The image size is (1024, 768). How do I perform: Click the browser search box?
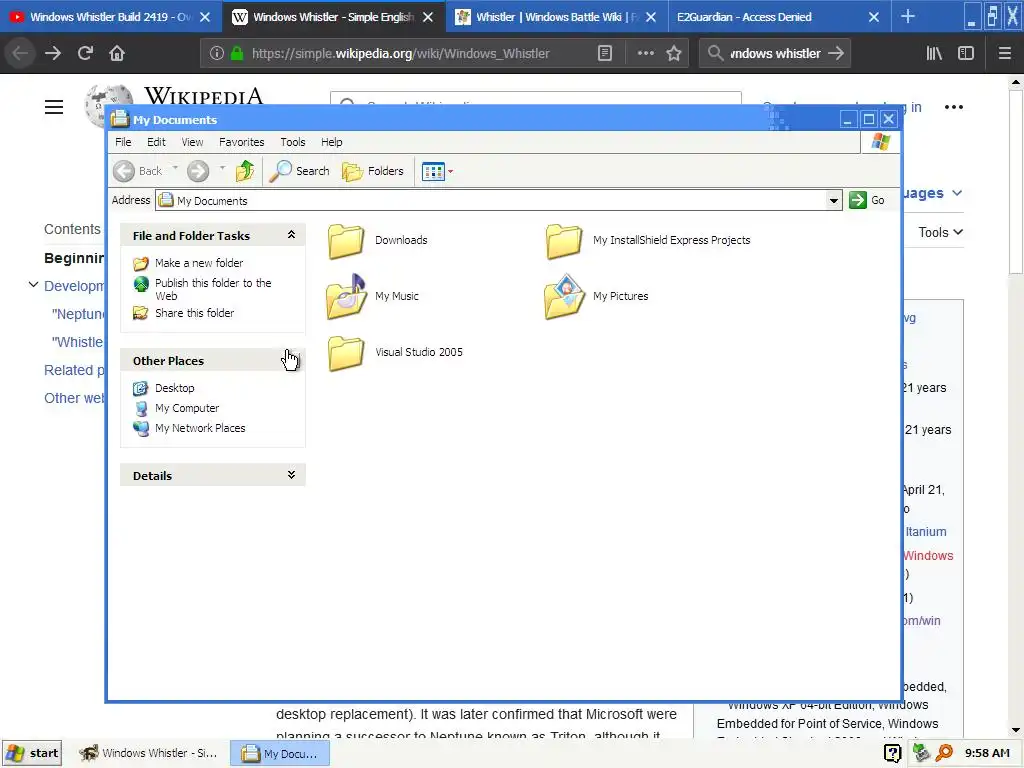pyautogui.click(x=775, y=54)
